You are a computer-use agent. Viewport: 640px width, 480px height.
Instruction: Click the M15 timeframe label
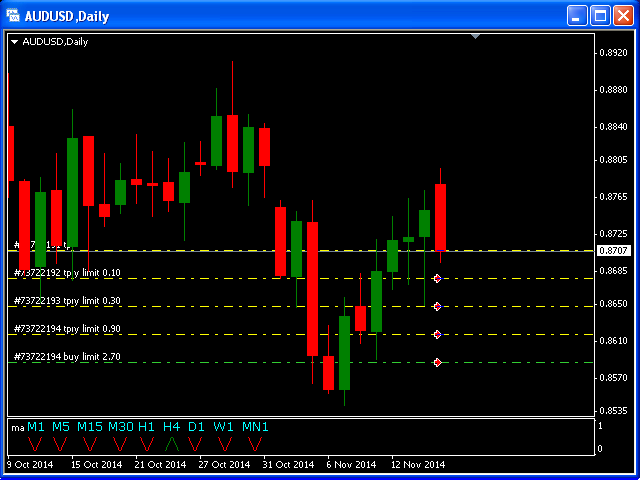pyautogui.click(x=90, y=427)
